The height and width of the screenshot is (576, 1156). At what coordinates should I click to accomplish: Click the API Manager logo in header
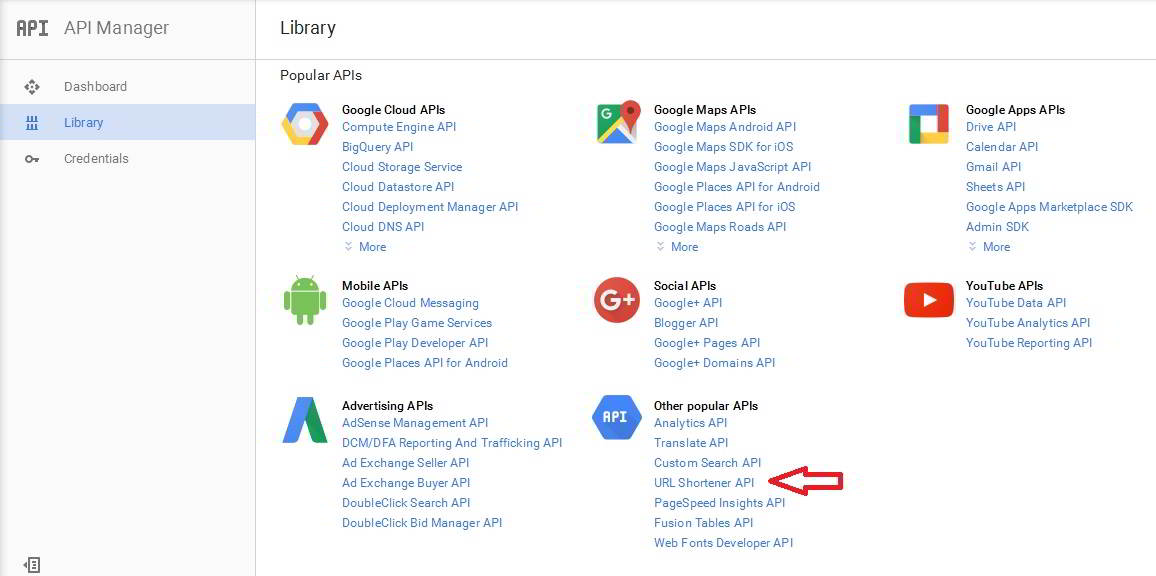click(32, 28)
